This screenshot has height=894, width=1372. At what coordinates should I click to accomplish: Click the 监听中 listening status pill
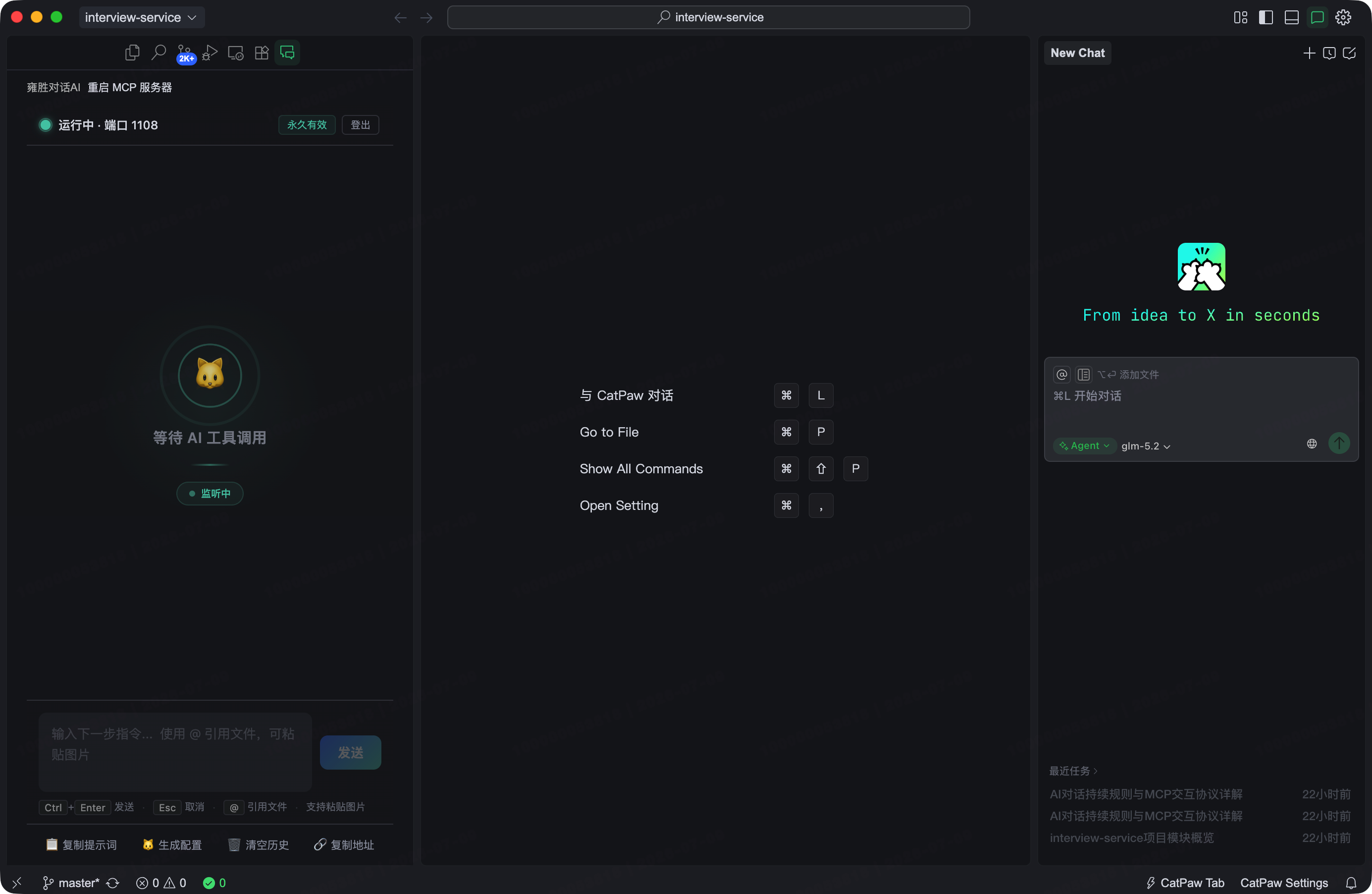point(210,494)
